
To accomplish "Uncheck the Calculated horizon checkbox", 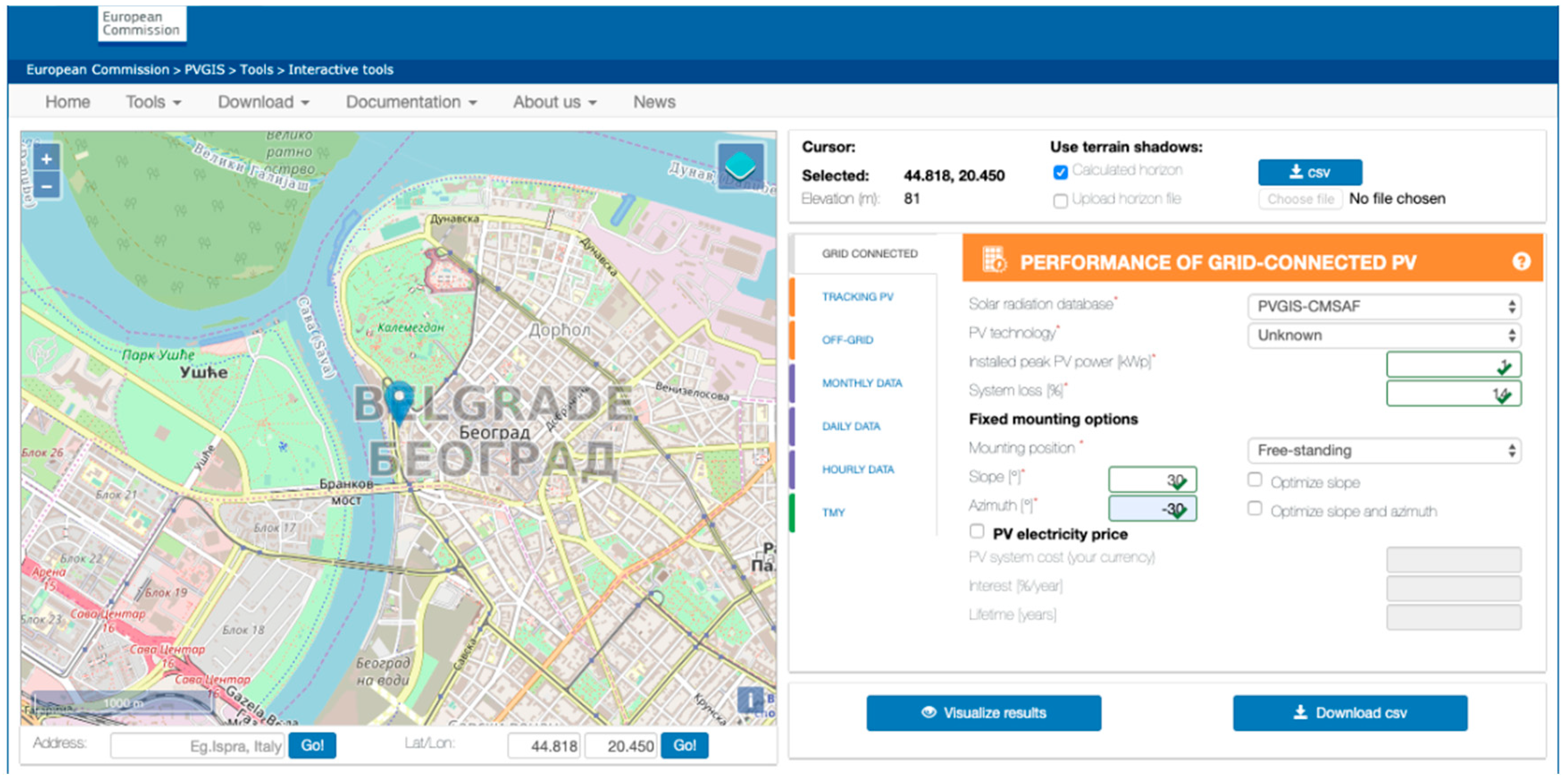I will coord(1060,172).
